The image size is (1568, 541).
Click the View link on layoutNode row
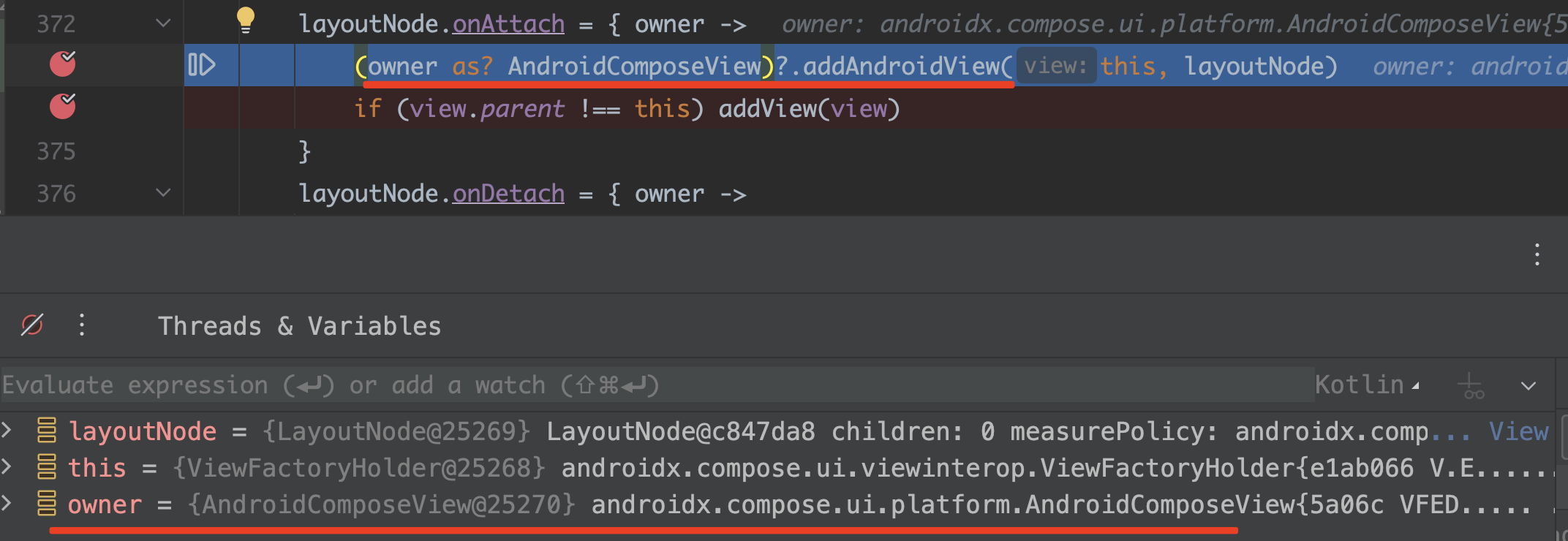tap(1519, 431)
